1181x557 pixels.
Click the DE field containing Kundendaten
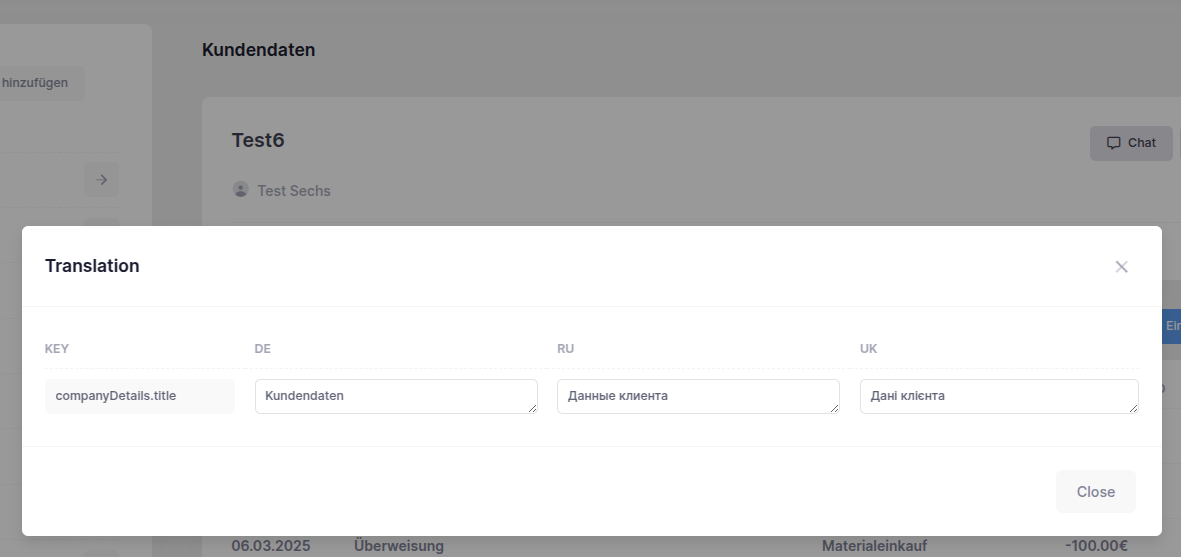(x=395, y=396)
